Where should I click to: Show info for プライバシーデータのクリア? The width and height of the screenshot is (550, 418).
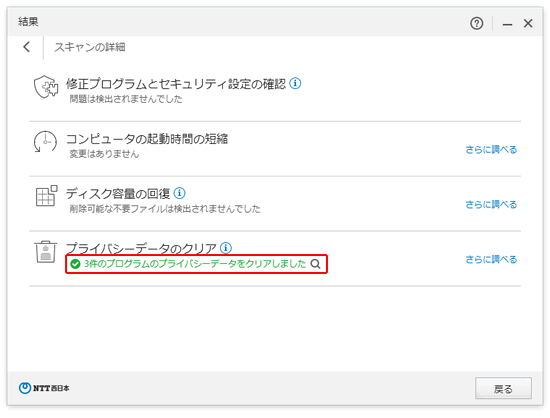click(x=226, y=248)
